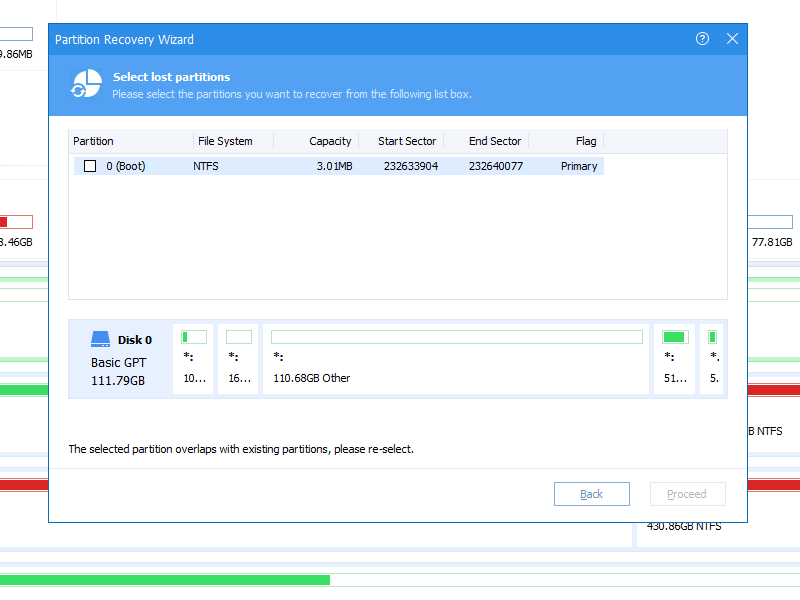The height and width of the screenshot is (600, 800).
Task: Click the partition recovery wizard header icon
Action: coord(86,84)
